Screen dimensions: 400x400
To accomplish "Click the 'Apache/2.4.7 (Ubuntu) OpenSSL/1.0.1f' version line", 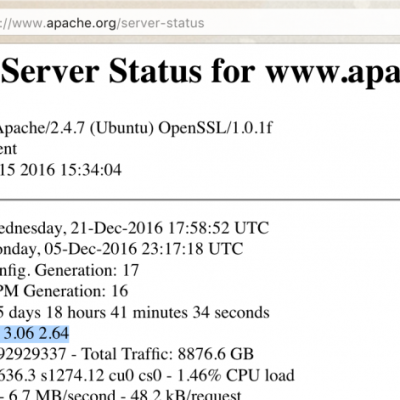I will coord(136,128).
